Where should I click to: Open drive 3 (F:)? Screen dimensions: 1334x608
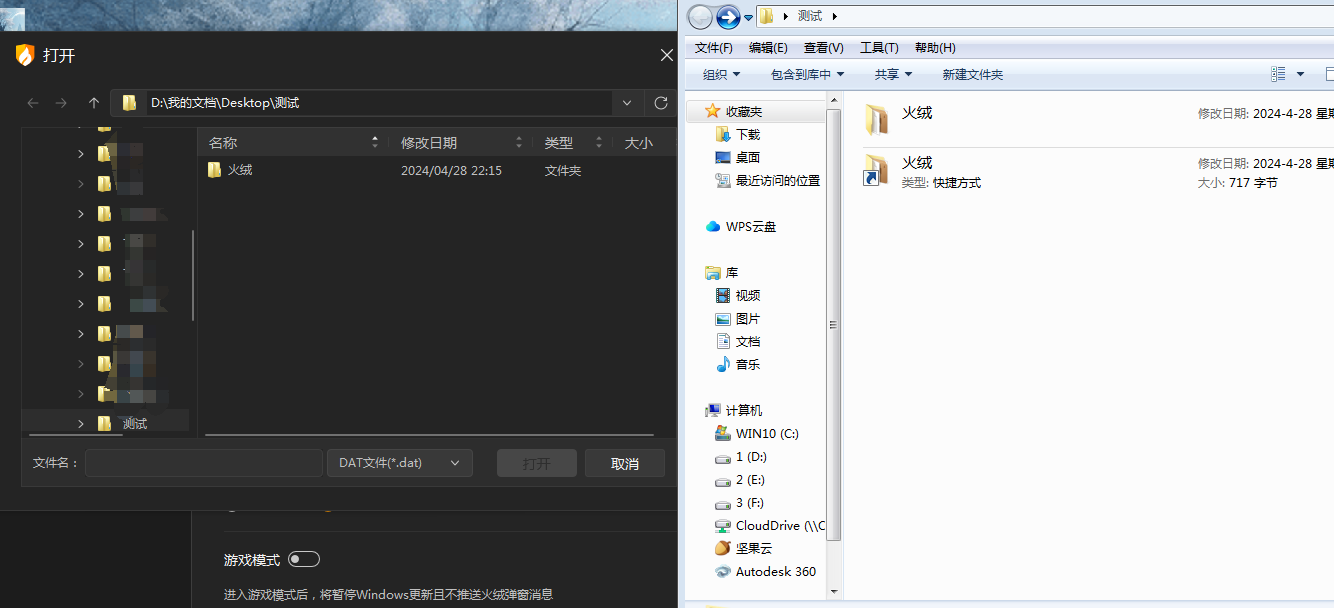750,503
